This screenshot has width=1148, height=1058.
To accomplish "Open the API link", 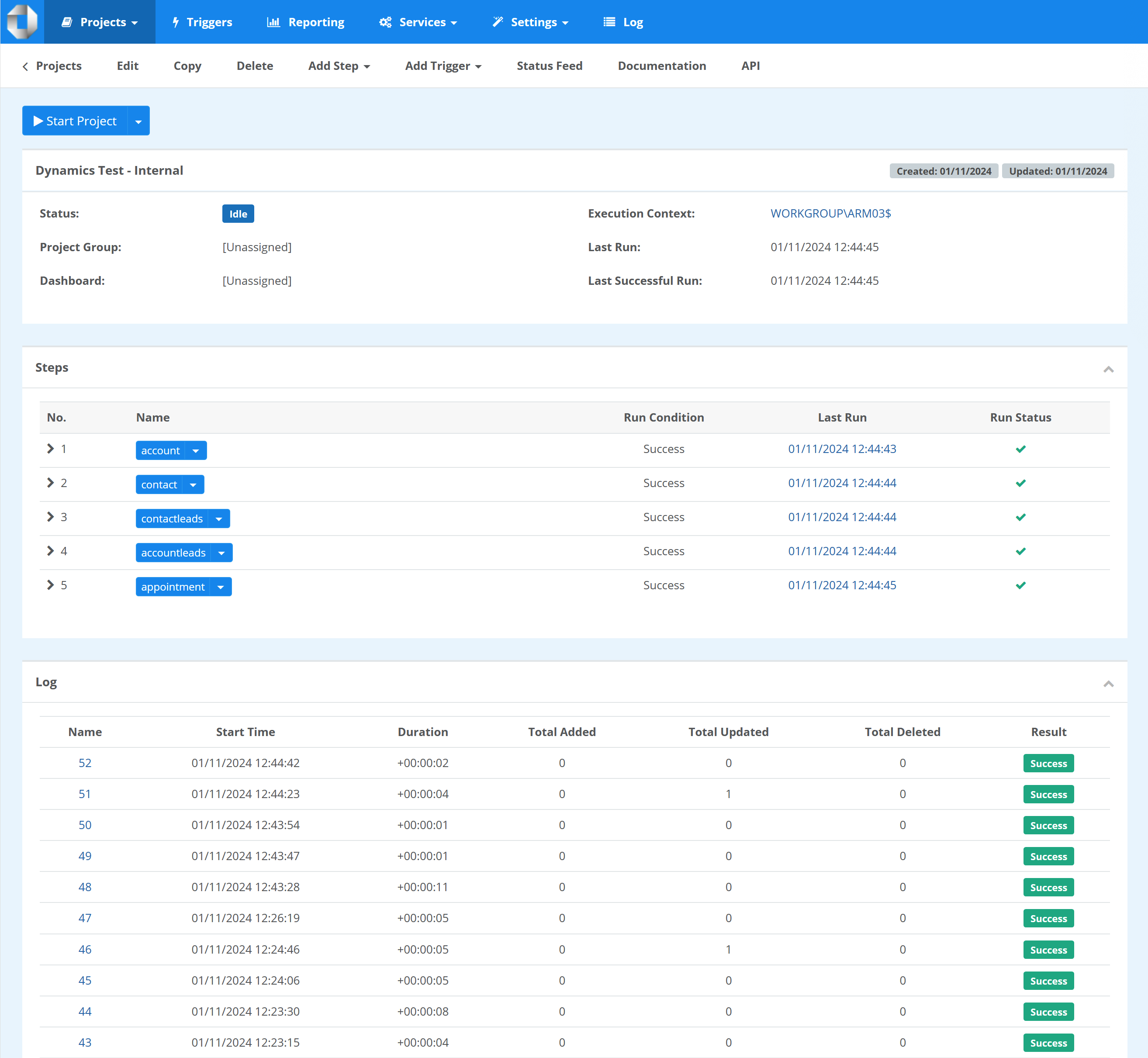I will click(750, 66).
